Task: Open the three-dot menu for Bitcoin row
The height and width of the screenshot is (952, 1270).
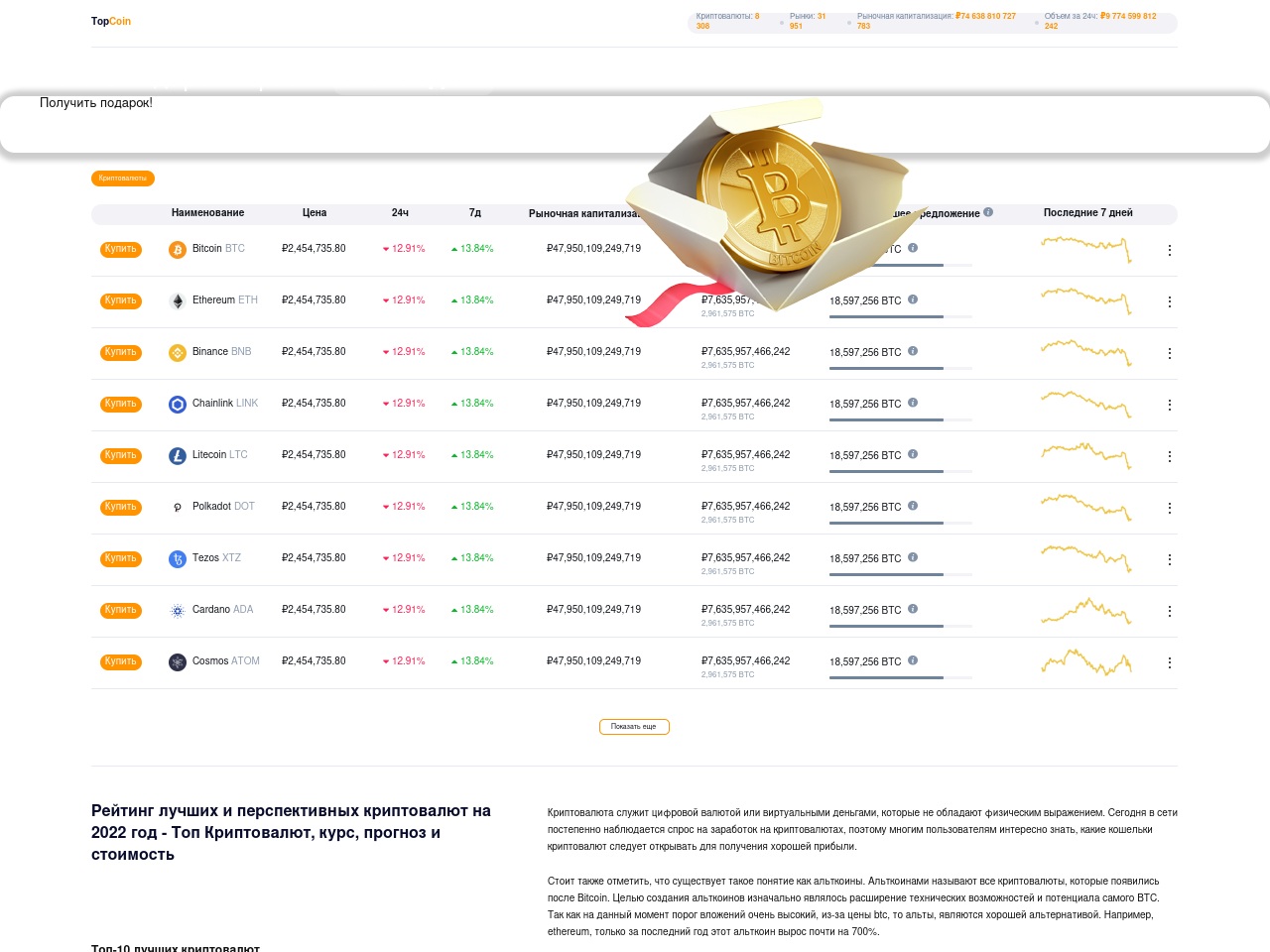Action: tap(1170, 250)
